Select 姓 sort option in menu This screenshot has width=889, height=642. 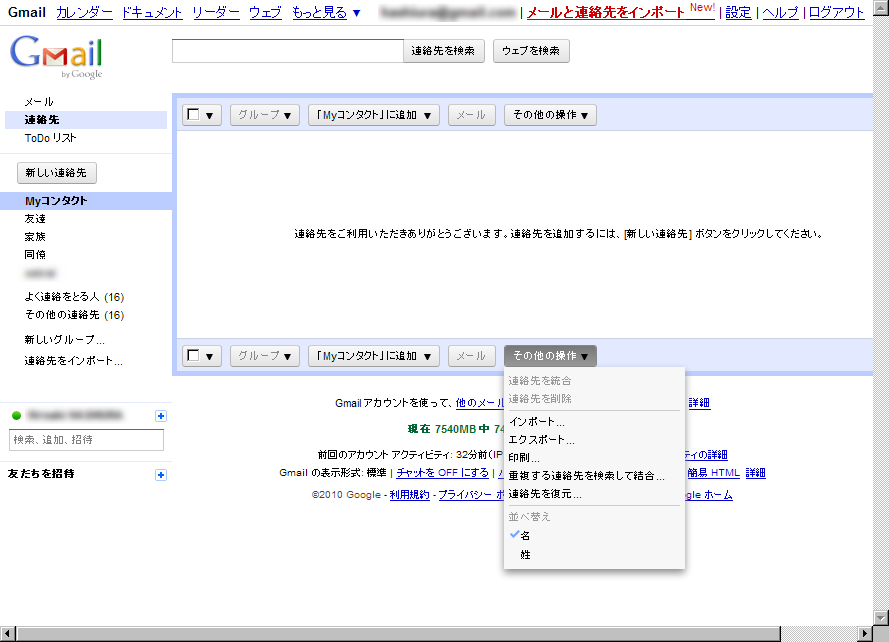coord(525,554)
